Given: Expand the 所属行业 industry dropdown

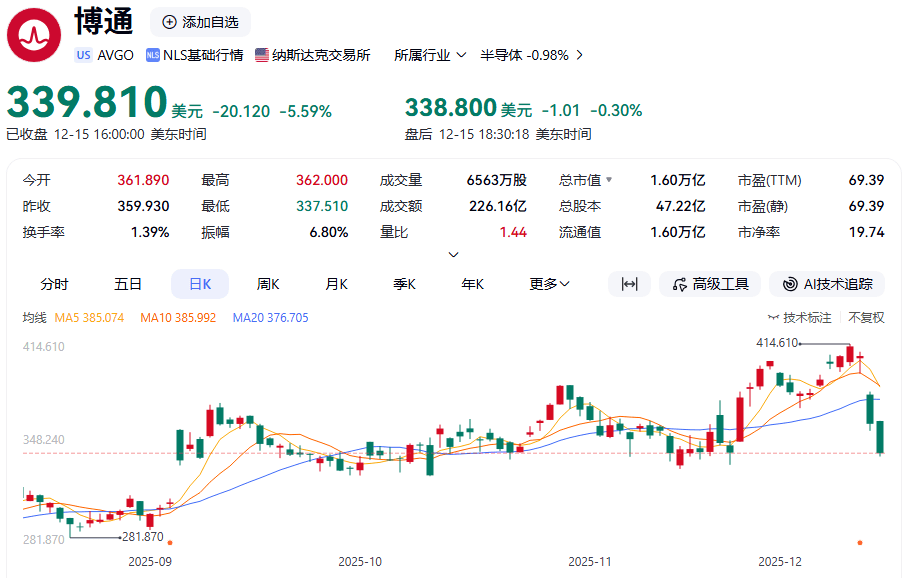Looking at the screenshot, I should 428,55.
